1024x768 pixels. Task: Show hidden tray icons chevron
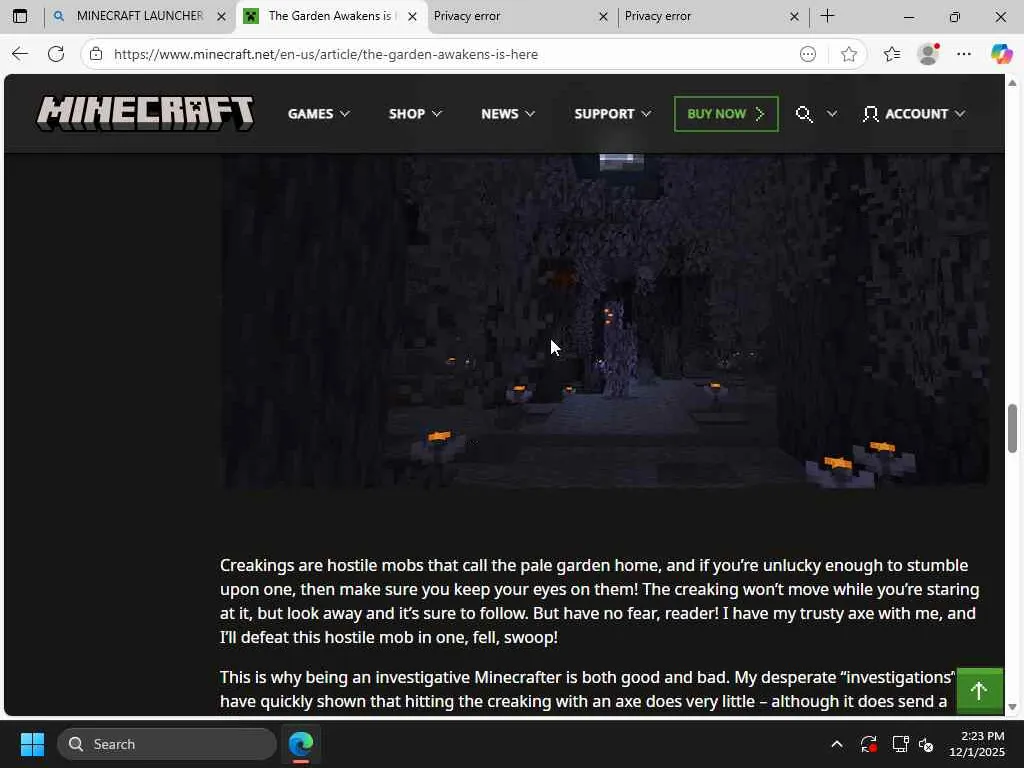[837, 744]
